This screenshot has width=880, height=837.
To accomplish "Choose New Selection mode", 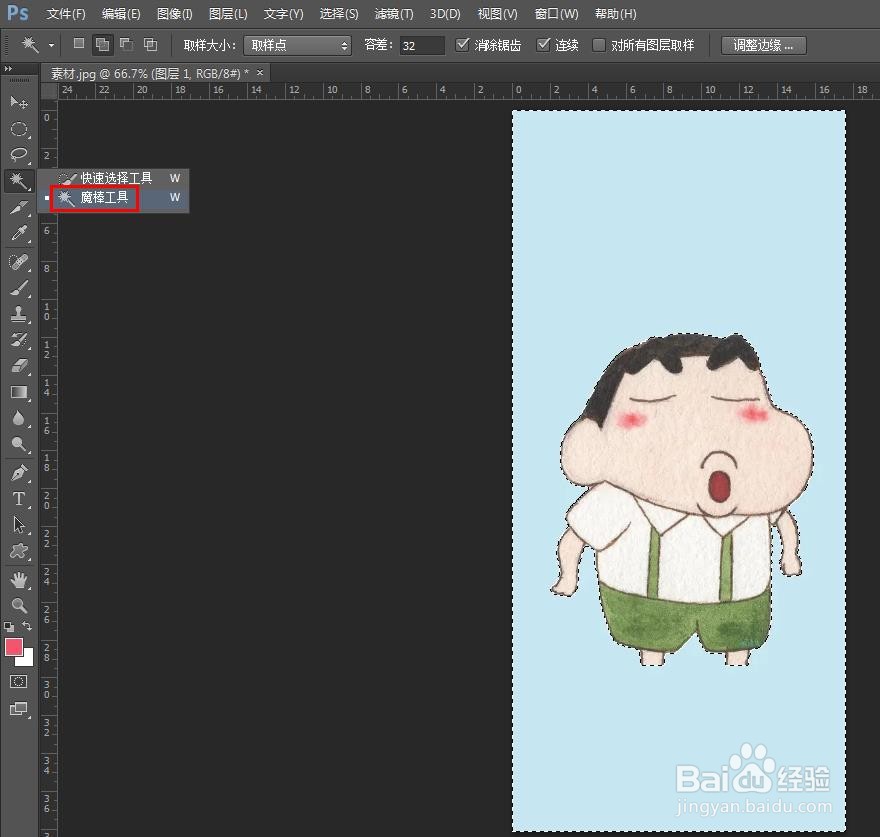I will tap(79, 44).
